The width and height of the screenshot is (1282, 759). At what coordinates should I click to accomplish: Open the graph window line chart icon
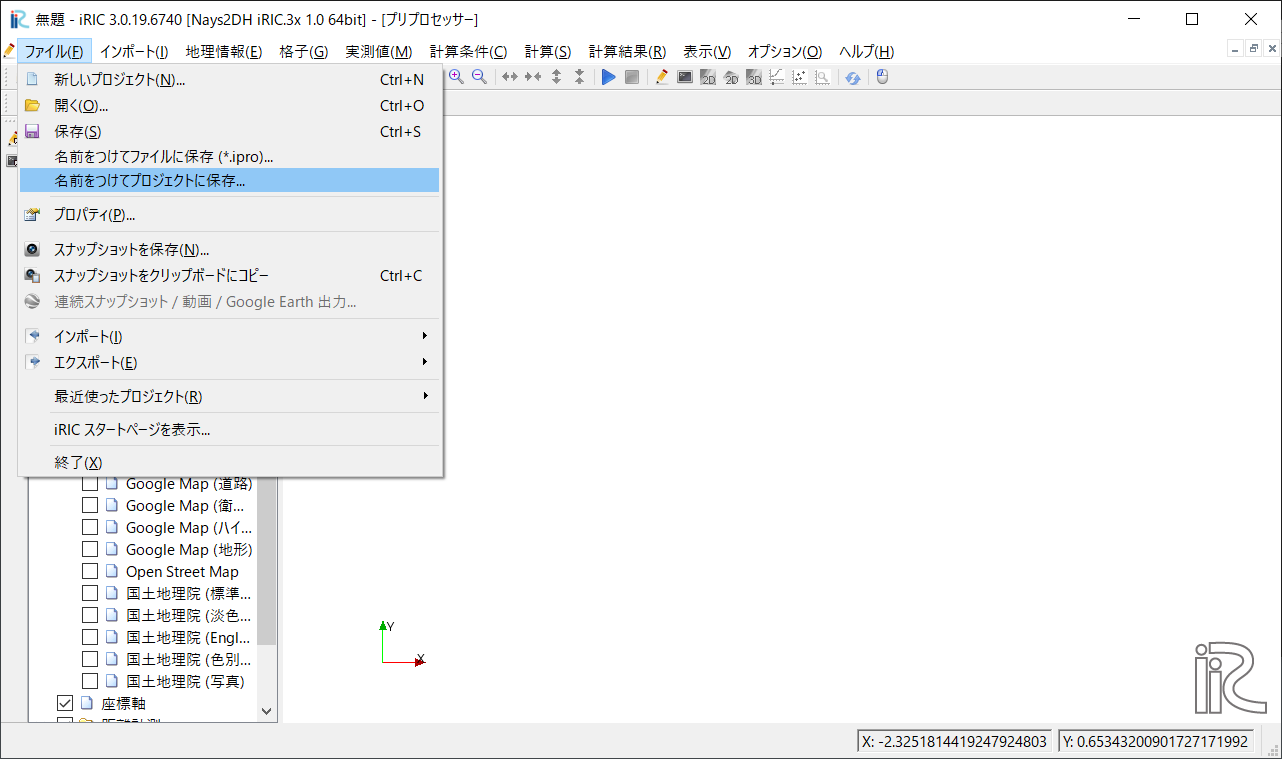777,77
